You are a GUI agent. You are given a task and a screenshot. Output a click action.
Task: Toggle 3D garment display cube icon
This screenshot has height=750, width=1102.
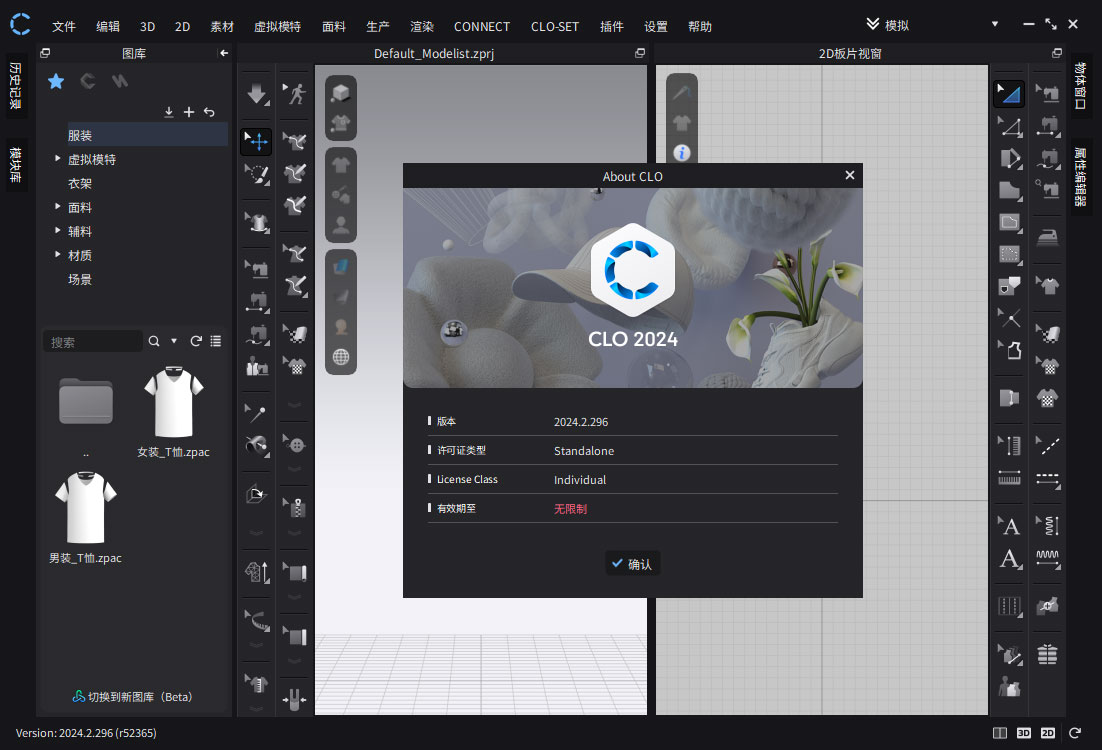click(341, 93)
